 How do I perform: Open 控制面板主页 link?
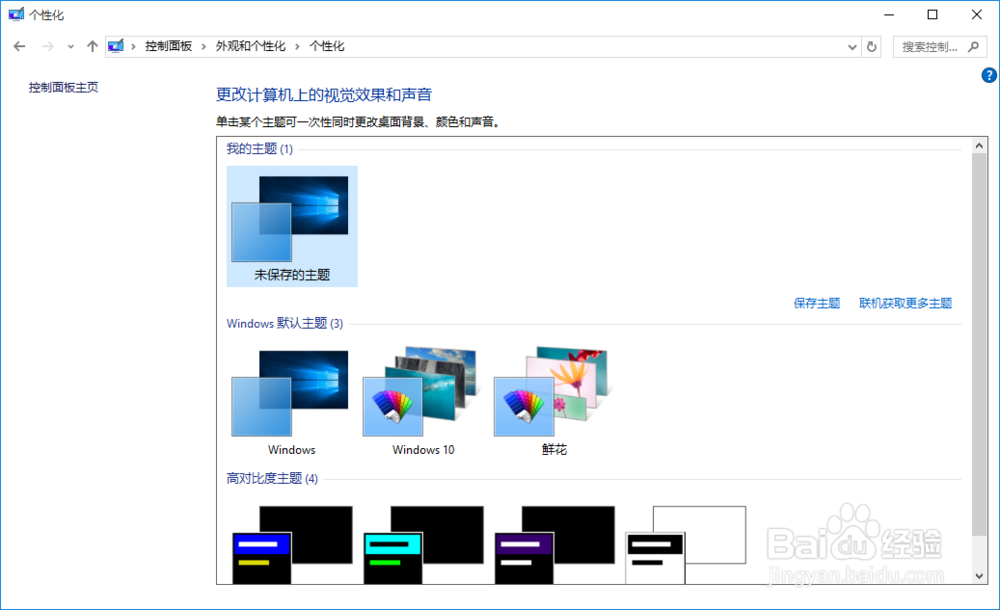pos(63,87)
